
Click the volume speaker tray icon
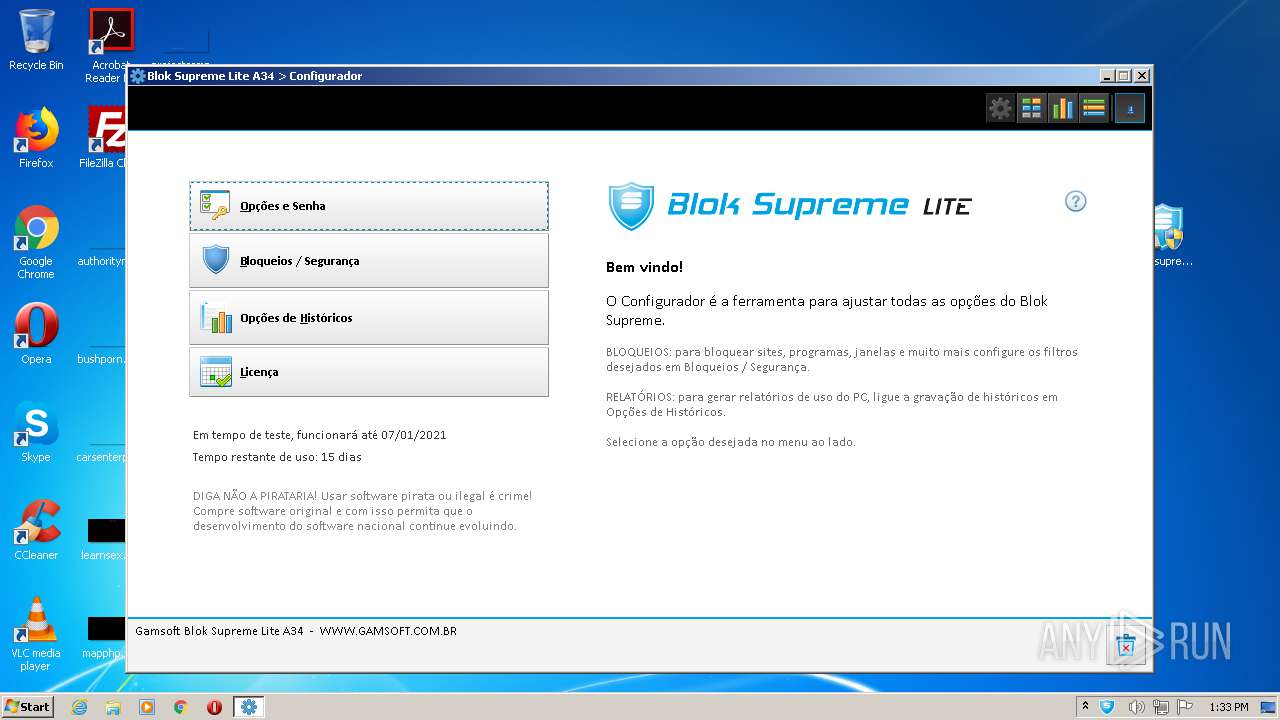1135,707
